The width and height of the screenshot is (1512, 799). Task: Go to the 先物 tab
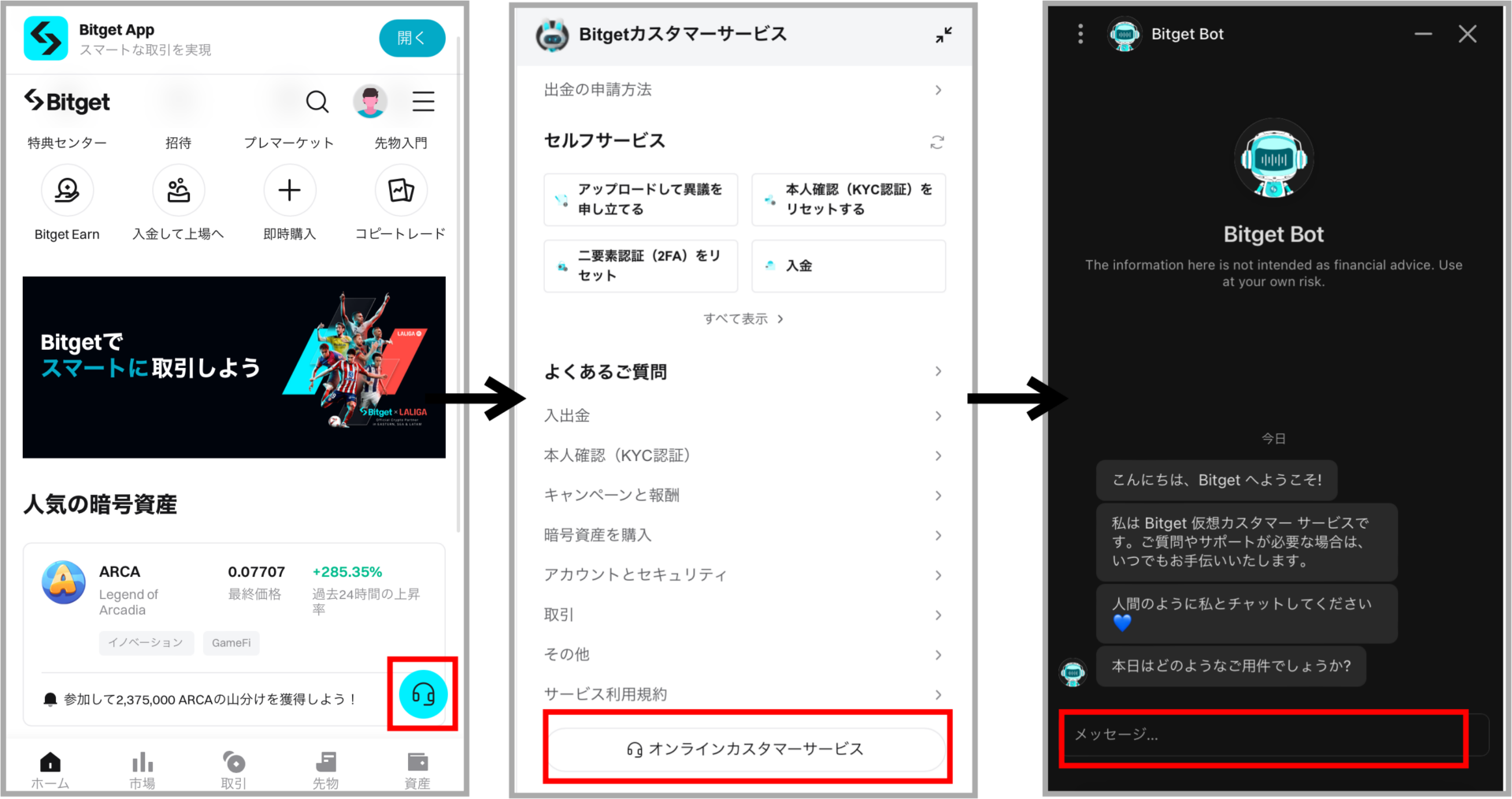click(326, 770)
